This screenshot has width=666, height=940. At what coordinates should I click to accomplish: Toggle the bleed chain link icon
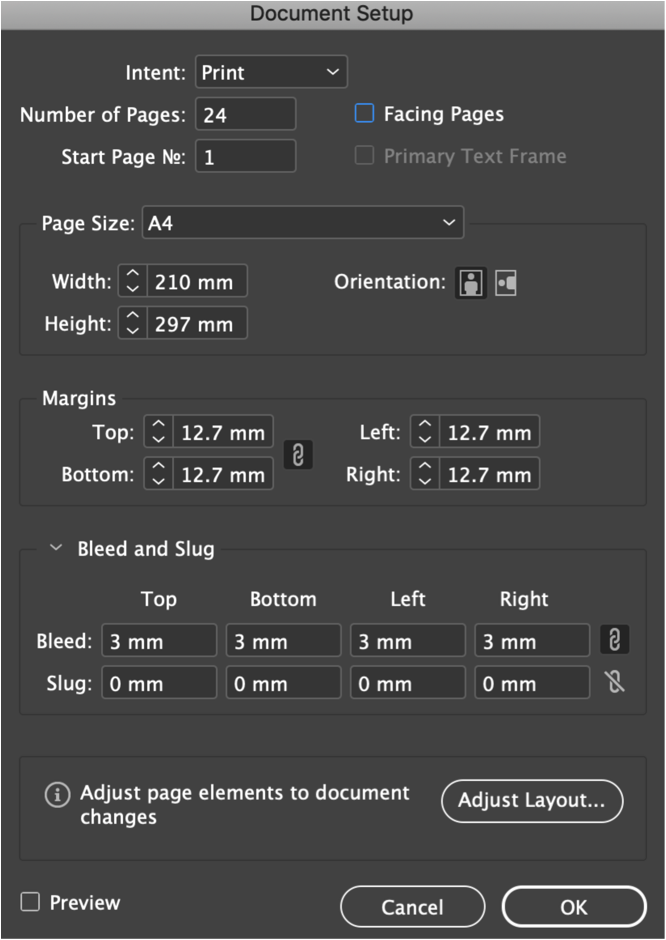(614, 640)
